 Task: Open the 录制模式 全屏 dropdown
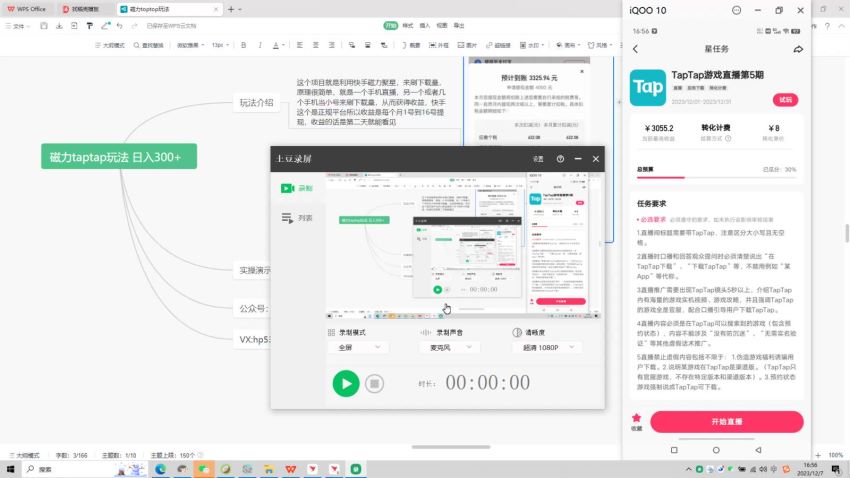click(x=358, y=347)
